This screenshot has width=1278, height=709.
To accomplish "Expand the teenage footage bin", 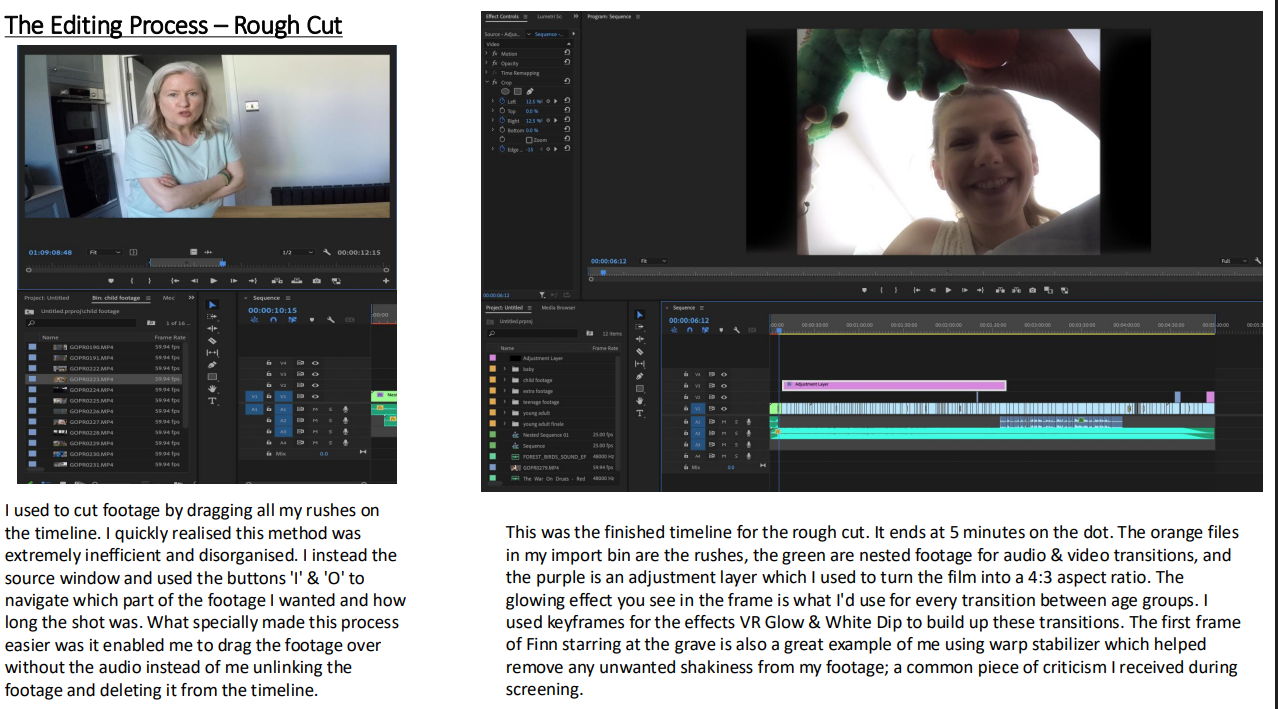I will 504,402.
